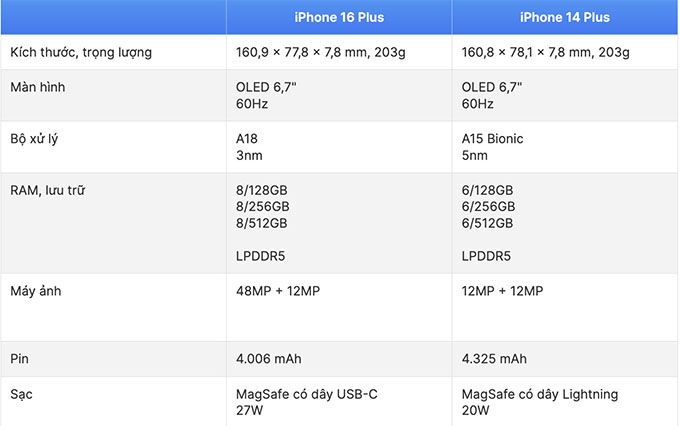Click the 4.325 mAh battery value

(x=494, y=359)
